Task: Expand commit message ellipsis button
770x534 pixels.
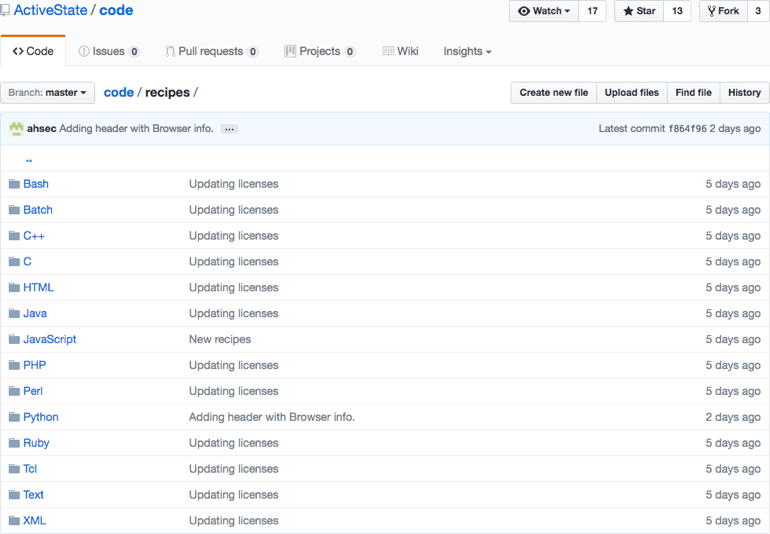Action: tap(229, 129)
